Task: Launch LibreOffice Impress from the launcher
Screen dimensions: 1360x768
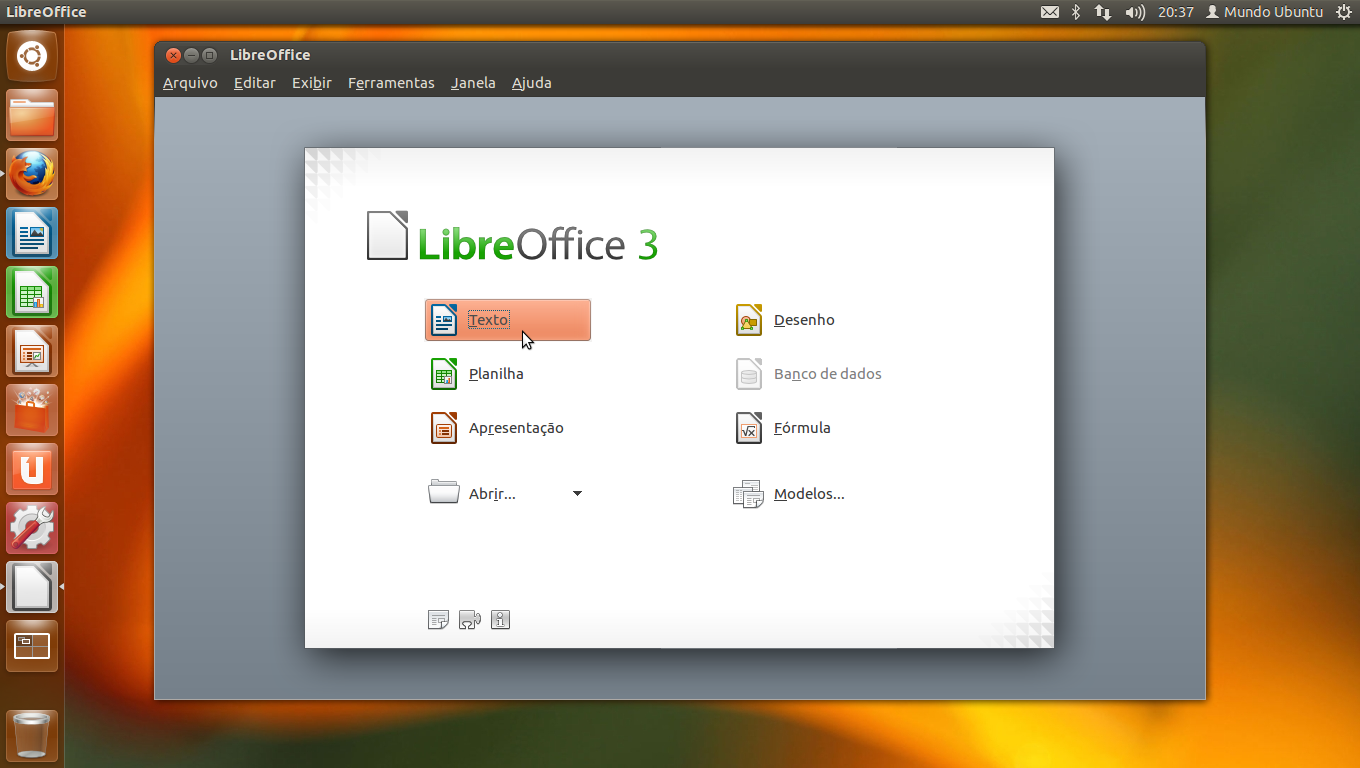Action: click(32, 351)
